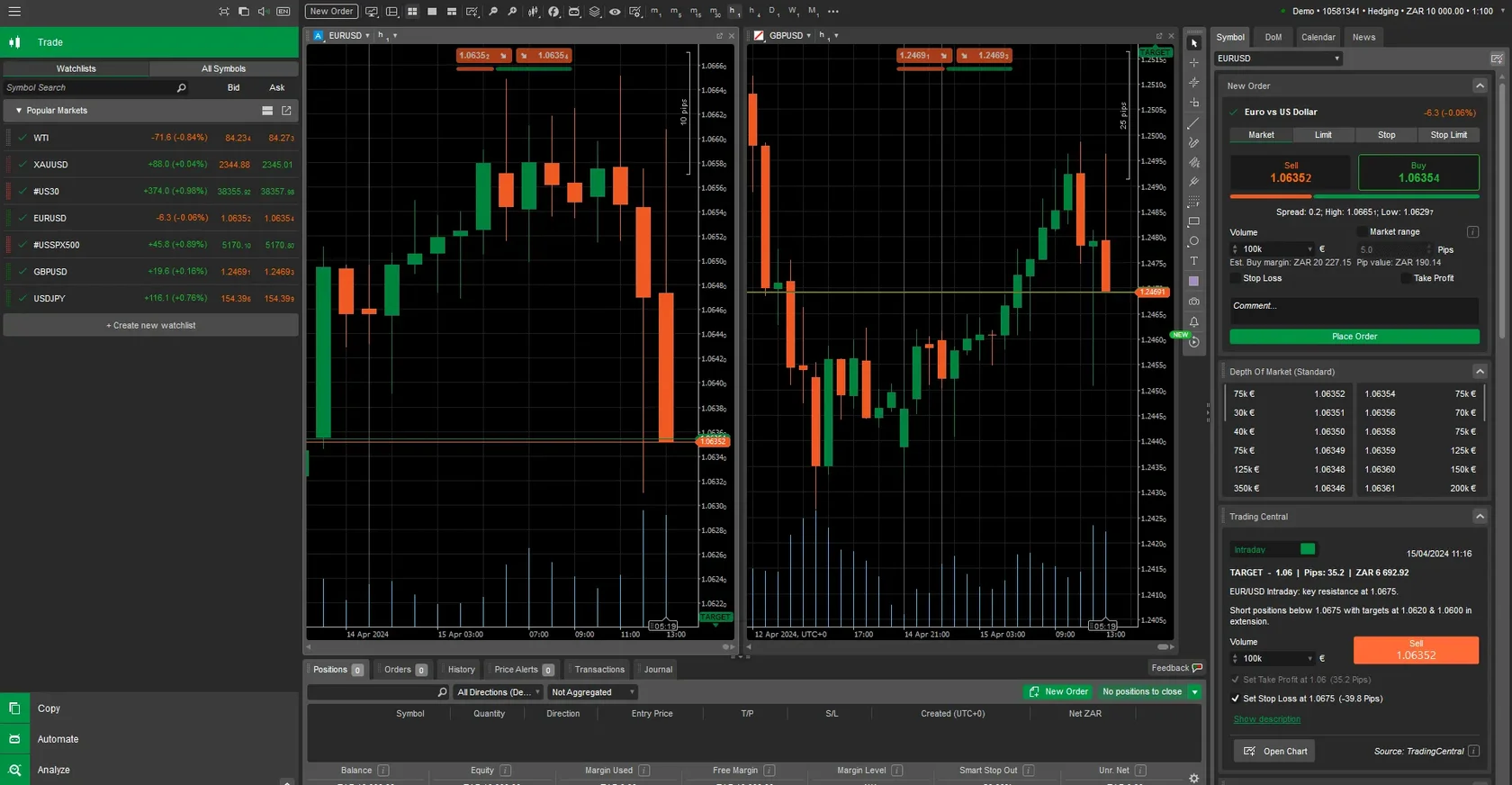The image size is (1512, 785).
Task: Choose the trend line drawing tool
Action: click(1194, 123)
